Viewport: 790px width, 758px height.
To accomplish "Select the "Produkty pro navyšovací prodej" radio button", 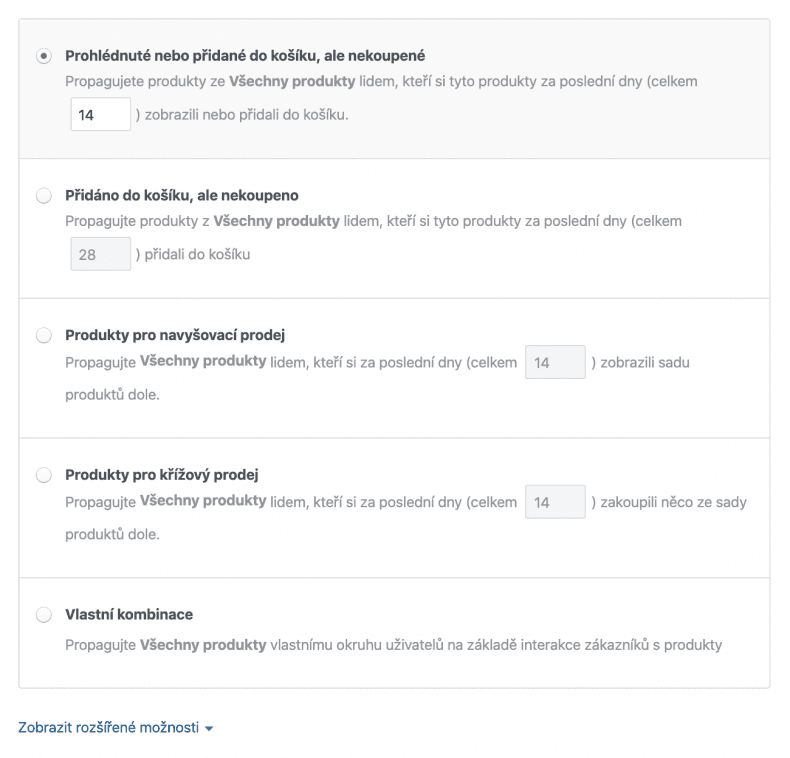I will click(x=44, y=335).
